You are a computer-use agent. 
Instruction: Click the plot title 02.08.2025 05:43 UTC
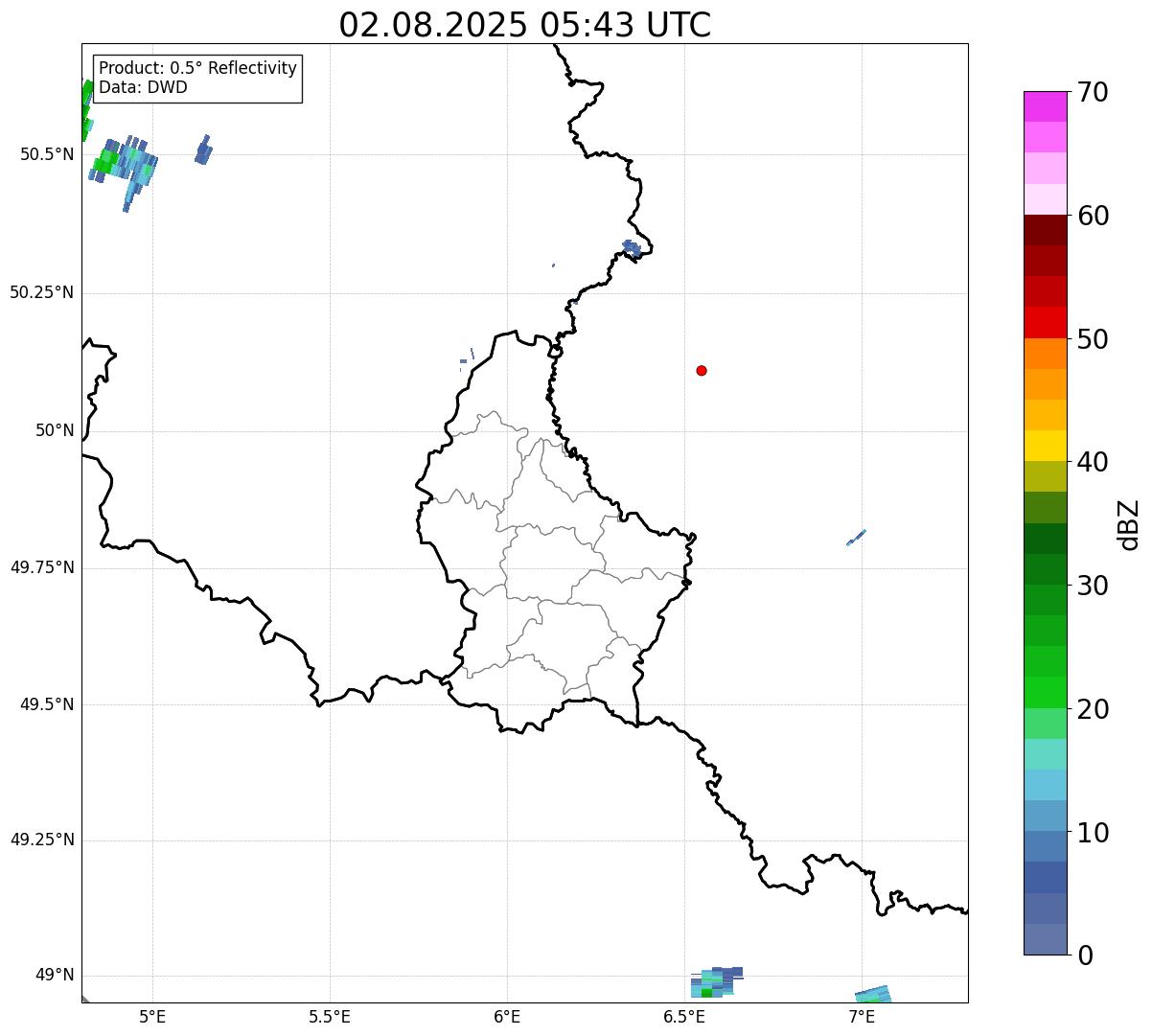[524, 25]
